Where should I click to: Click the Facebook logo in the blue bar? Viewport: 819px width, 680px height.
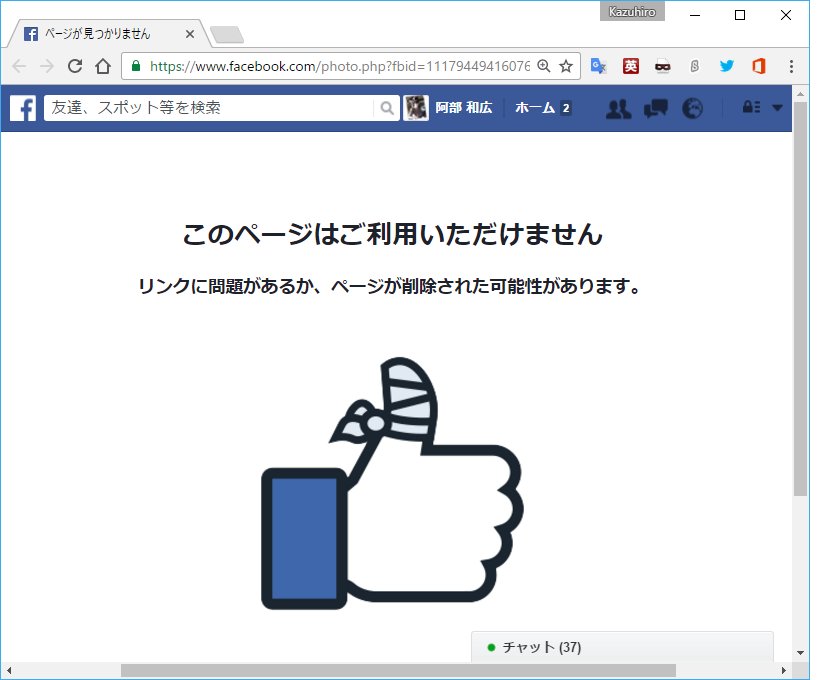[x=23, y=108]
